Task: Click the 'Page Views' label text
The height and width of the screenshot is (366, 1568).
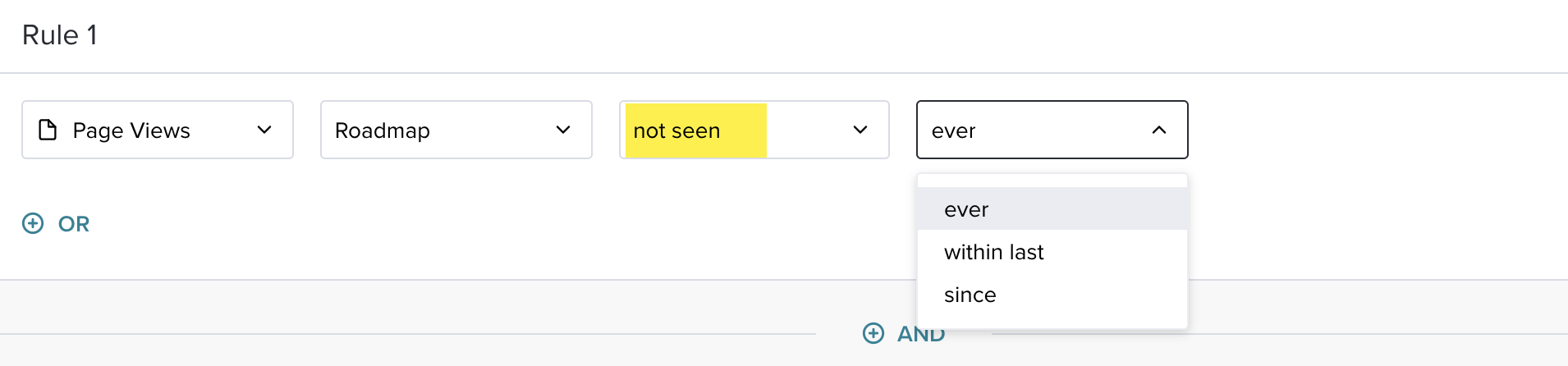Action: coord(131,130)
